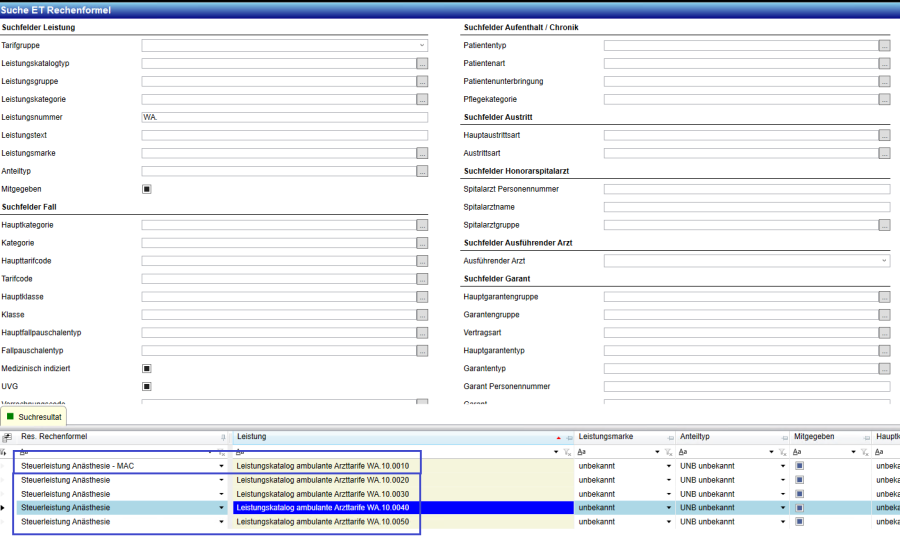Toggle the UVG checkbox
Screen dimensions: 900x550
point(146,387)
